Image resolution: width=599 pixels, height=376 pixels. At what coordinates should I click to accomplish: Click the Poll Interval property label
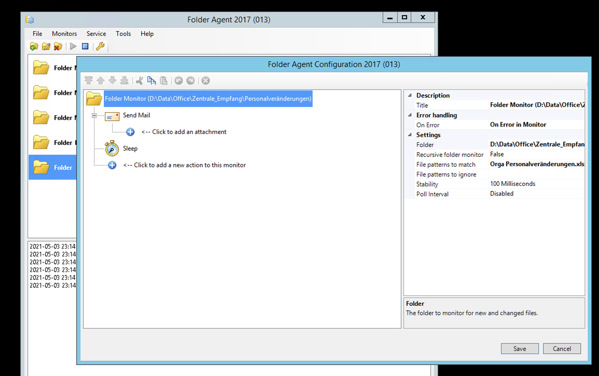[x=432, y=194]
